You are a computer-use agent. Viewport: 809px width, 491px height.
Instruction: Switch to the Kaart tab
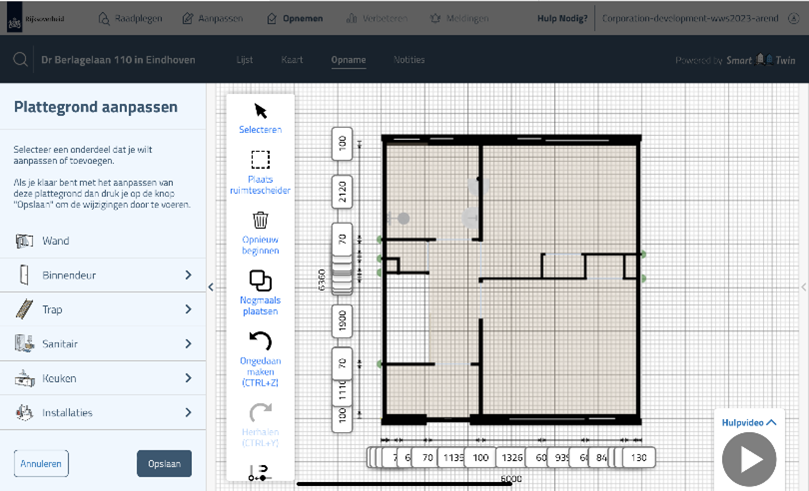click(291, 60)
